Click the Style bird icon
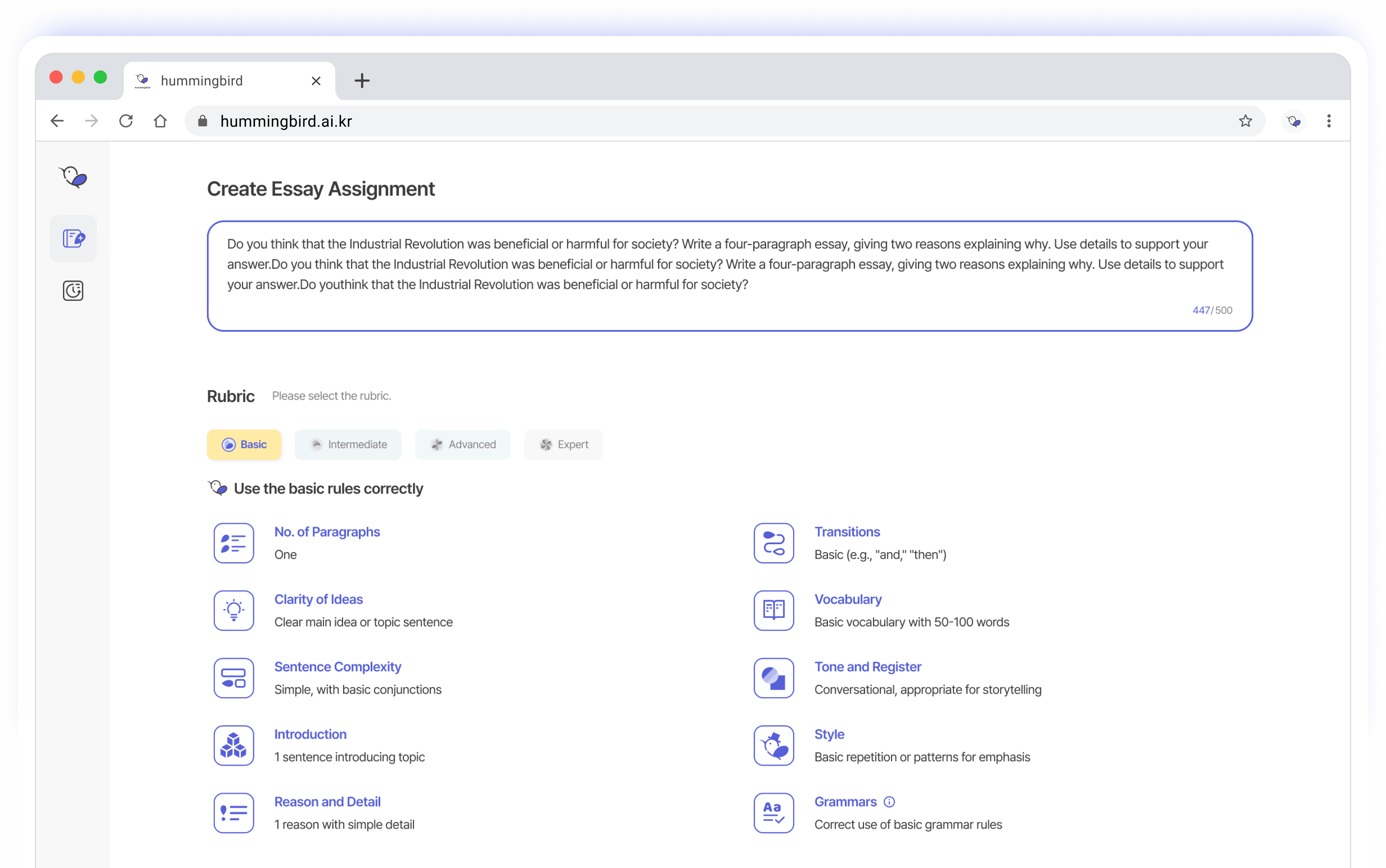 [773, 745]
